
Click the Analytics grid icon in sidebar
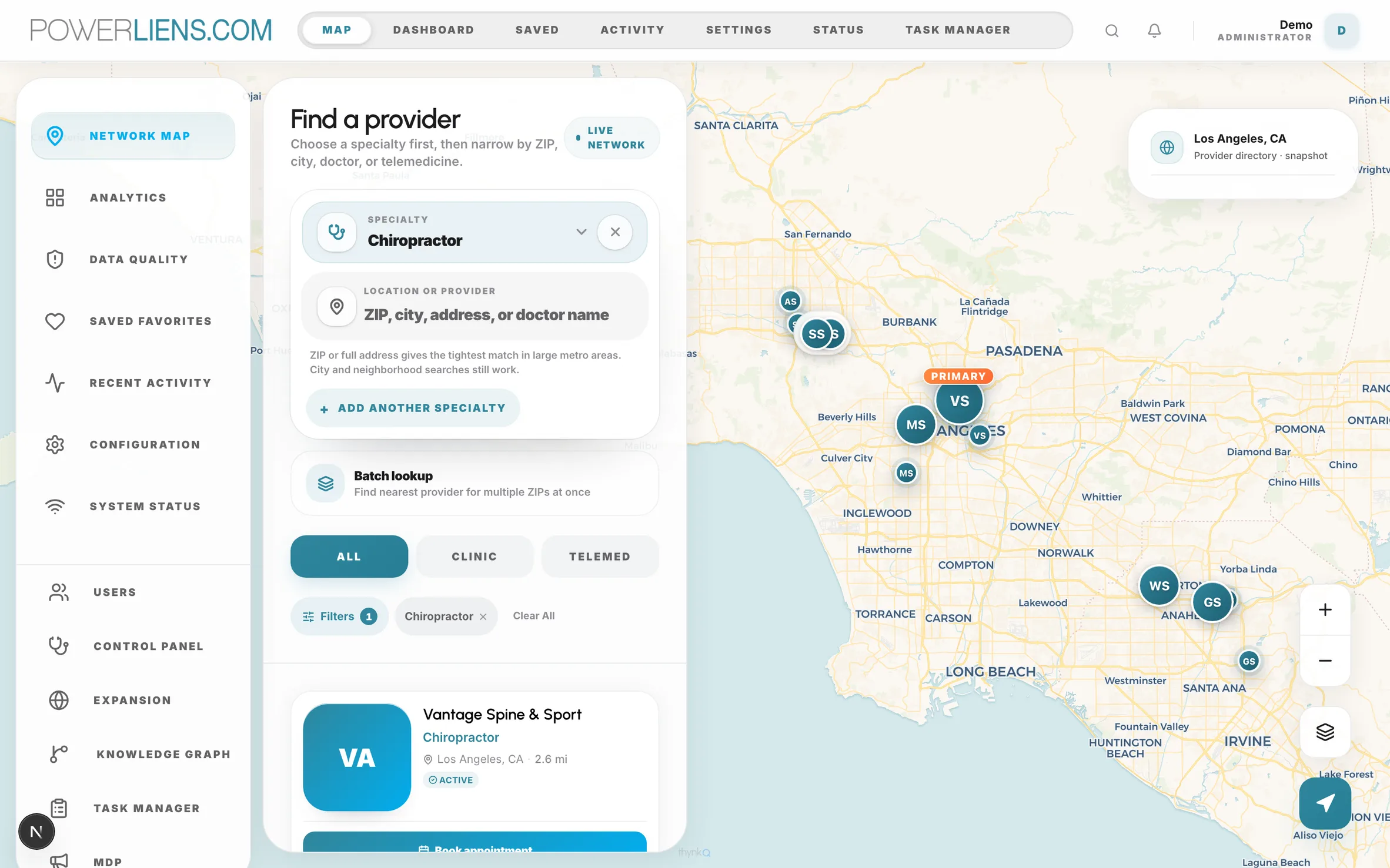[55, 197]
